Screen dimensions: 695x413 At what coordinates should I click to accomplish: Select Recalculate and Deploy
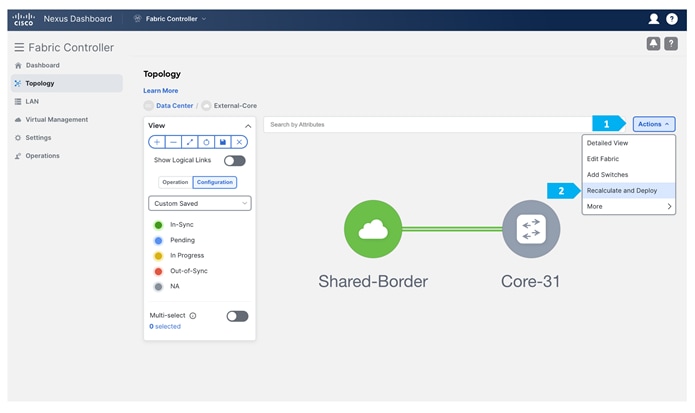[x=629, y=191]
